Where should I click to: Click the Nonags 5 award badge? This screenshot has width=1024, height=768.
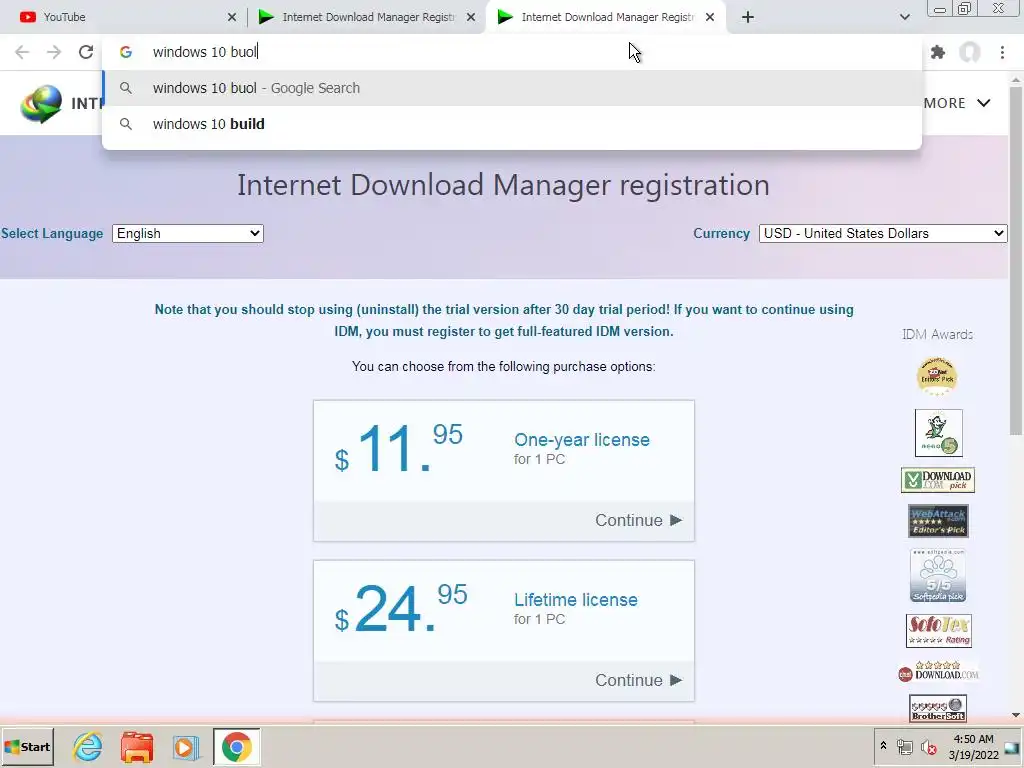coord(938,433)
